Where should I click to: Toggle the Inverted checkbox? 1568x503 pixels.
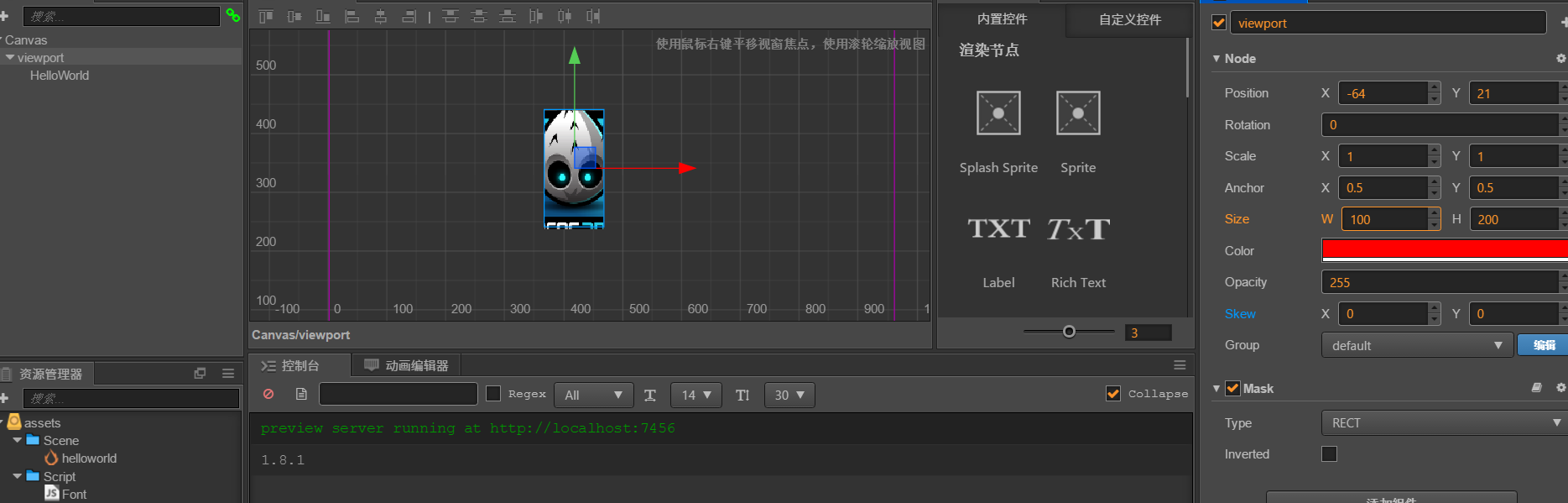point(1329,454)
